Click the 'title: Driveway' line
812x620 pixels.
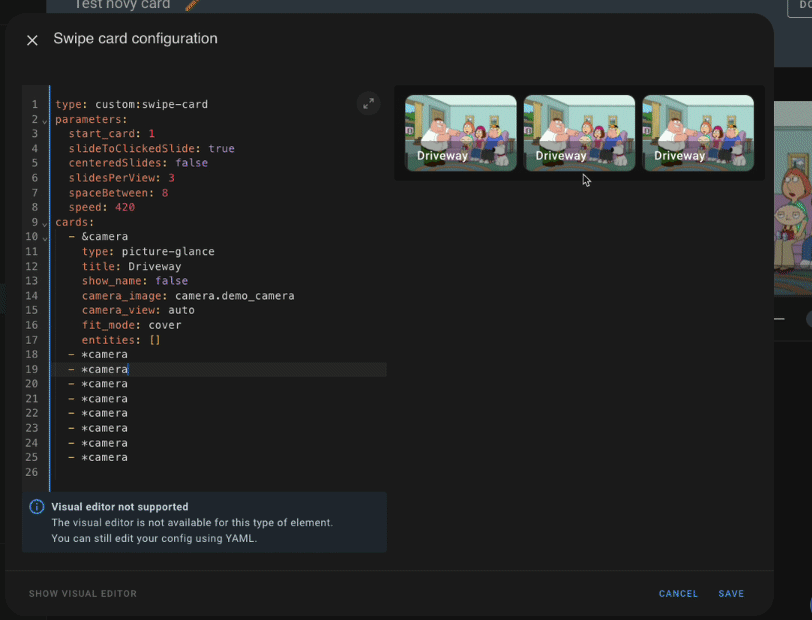pos(132,267)
